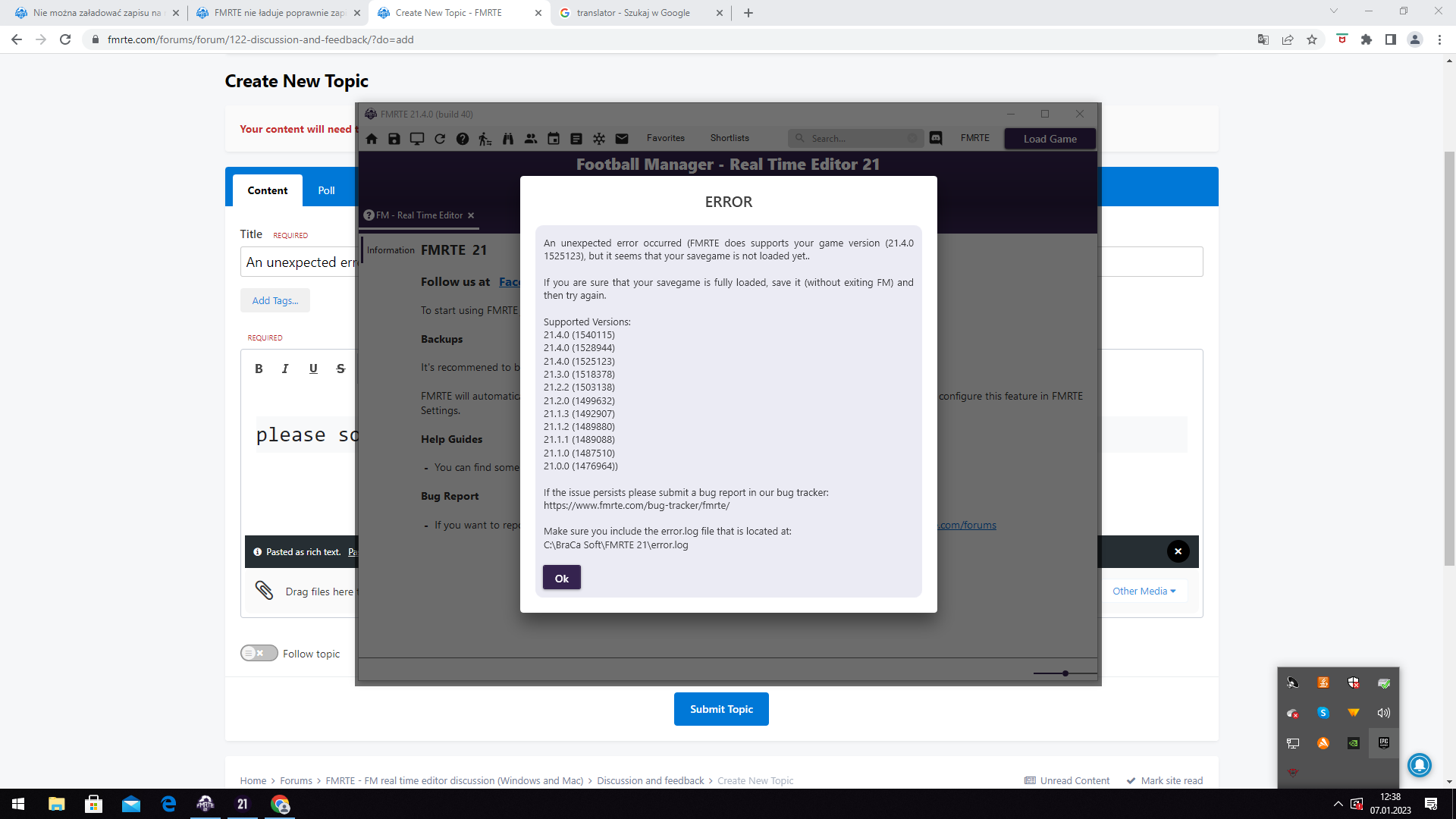
Task: Click the envelope mail icon
Action: 622,139
